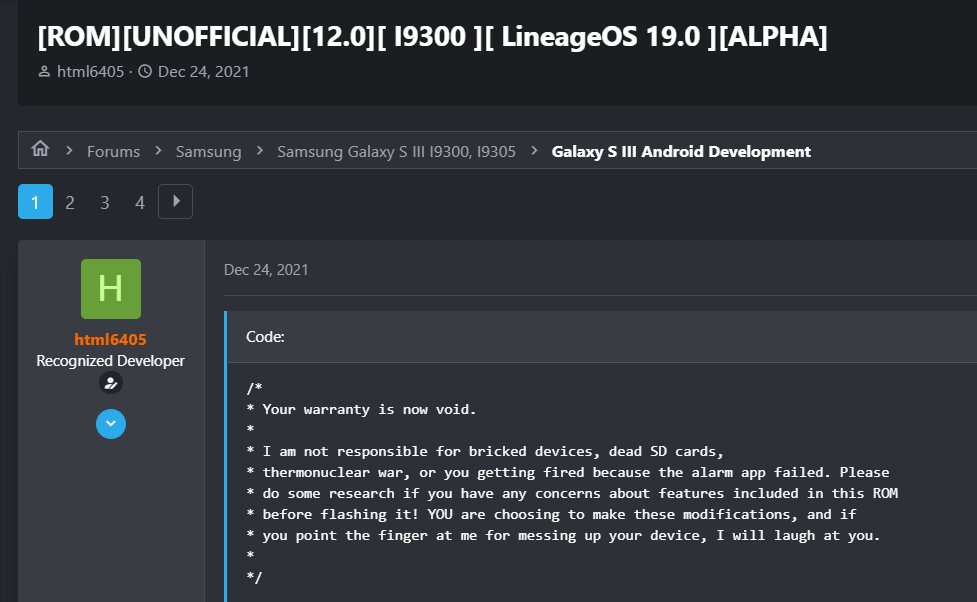Click the Code block header above the disclaimer

(264, 336)
